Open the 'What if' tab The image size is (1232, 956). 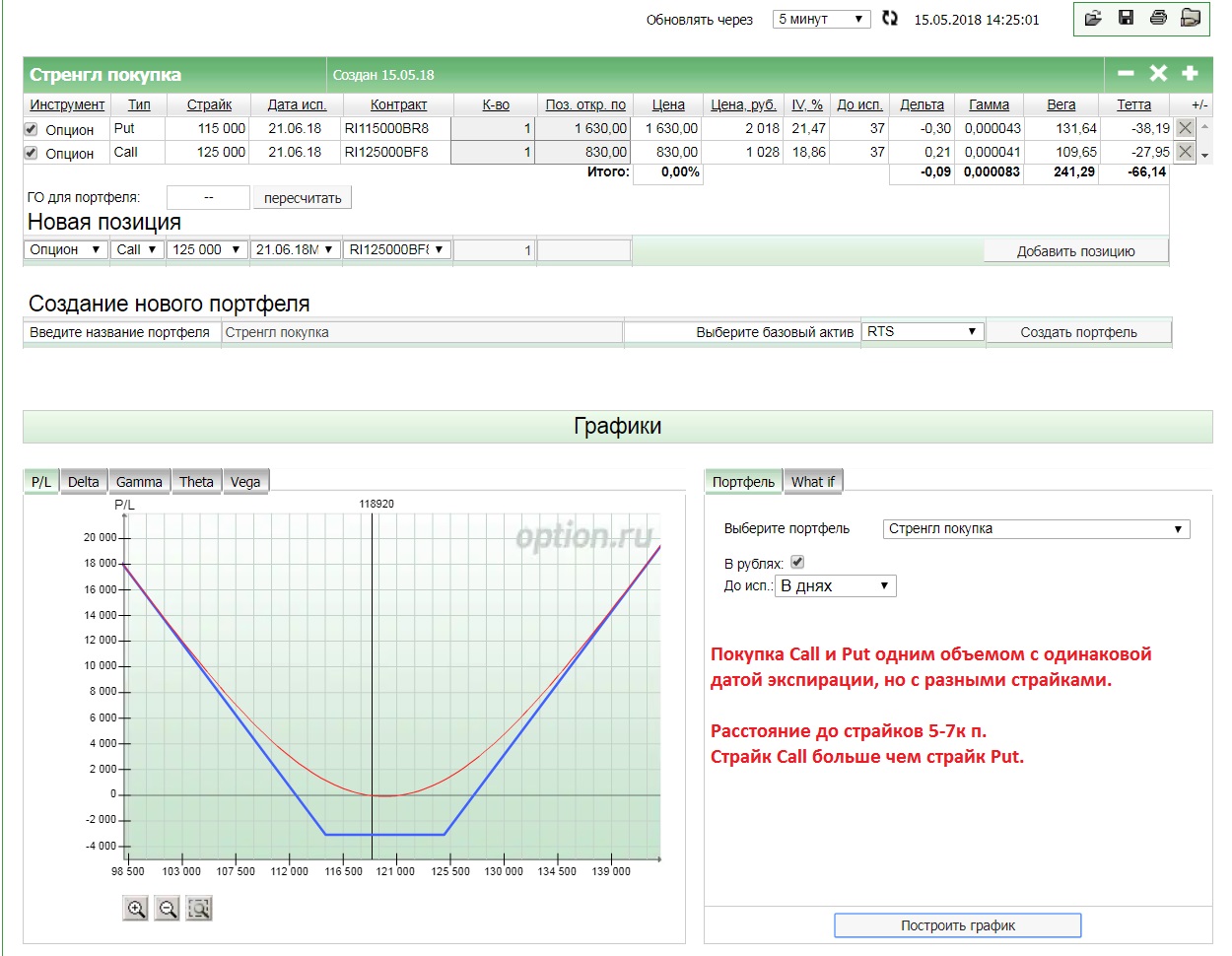pos(812,482)
